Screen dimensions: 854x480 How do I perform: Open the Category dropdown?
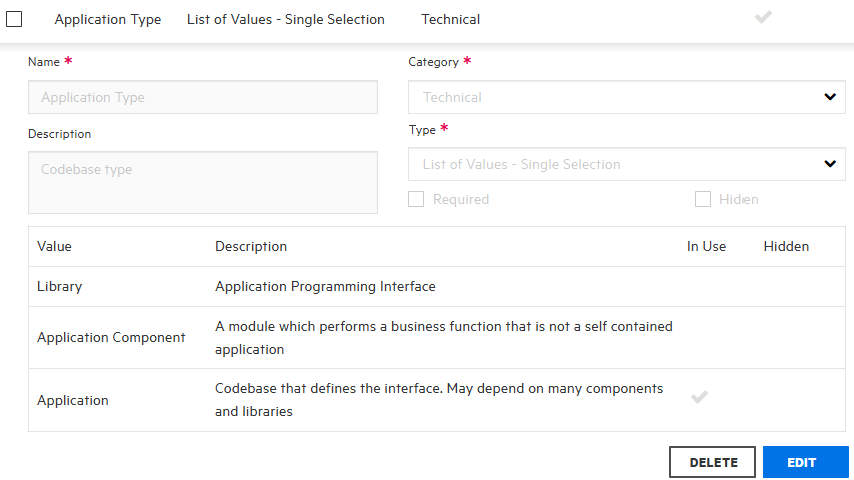(627, 97)
